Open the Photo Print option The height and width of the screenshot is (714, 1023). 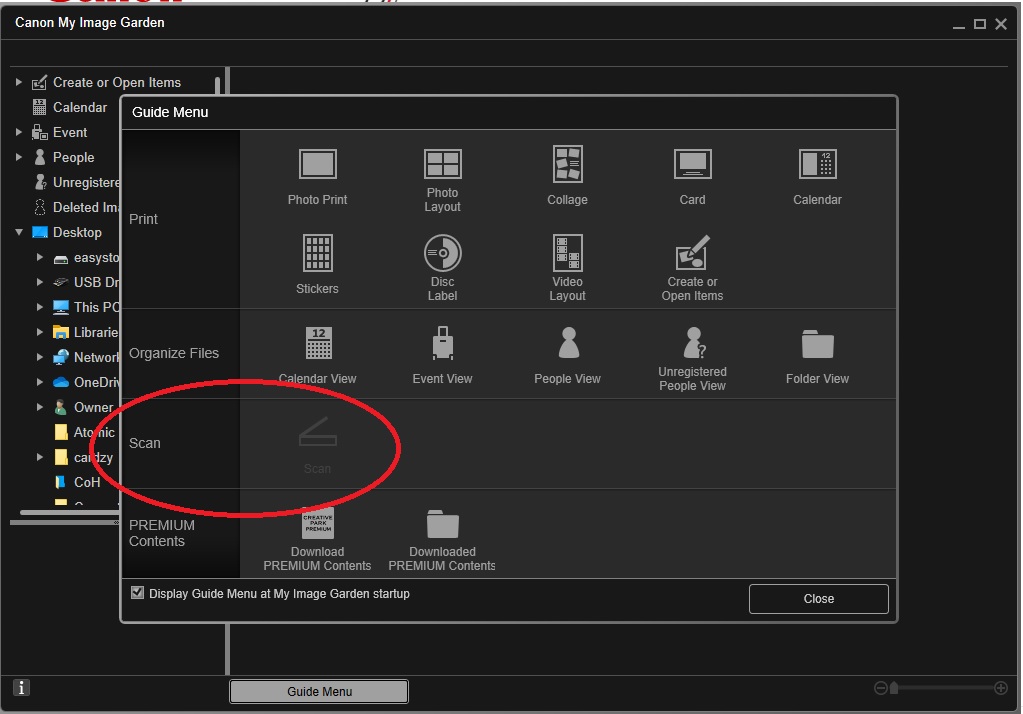pyautogui.click(x=317, y=166)
